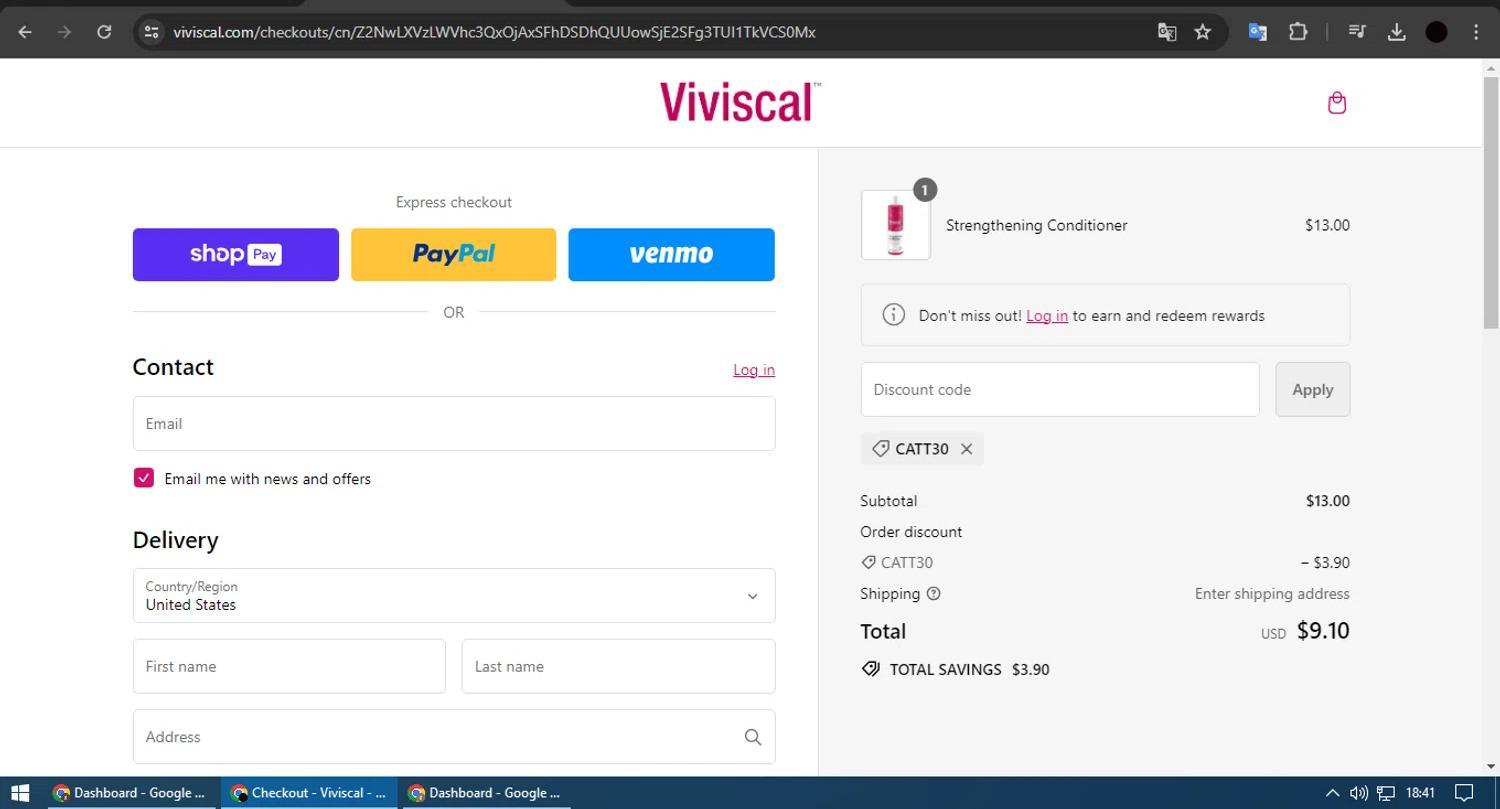Open the shopping bag cart icon
The width and height of the screenshot is (1500, 809).
(x=1337, y=103)
